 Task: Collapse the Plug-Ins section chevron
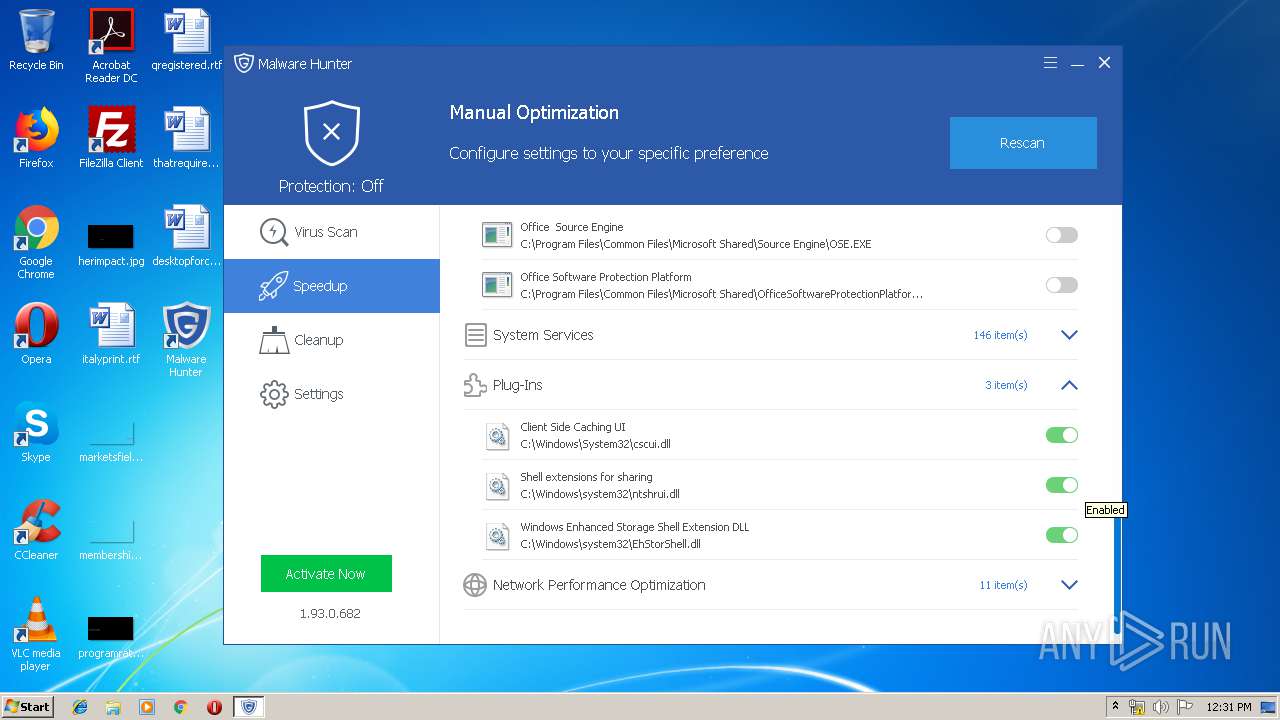pyautogui.click(x=1069, y=385)
